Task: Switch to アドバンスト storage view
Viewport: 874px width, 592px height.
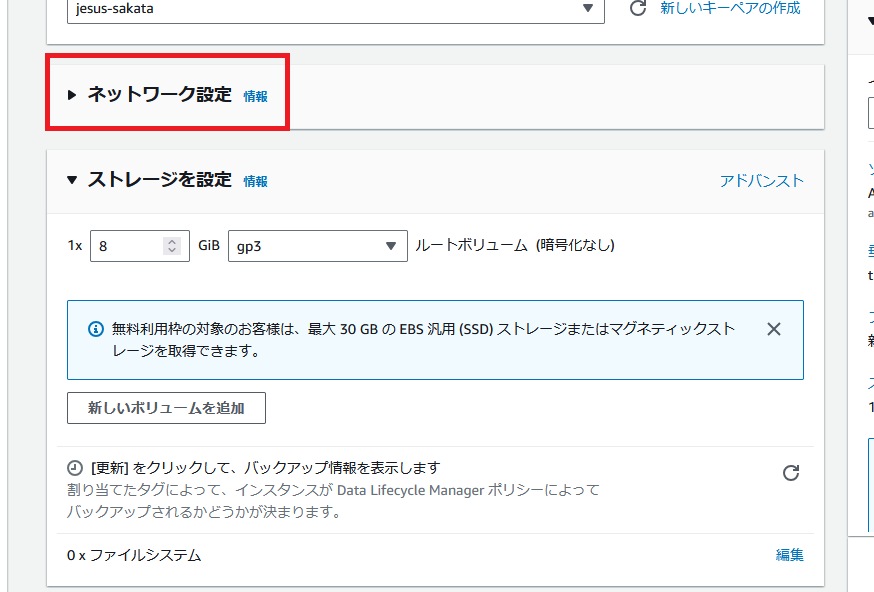Action: [x=761, y=181]
